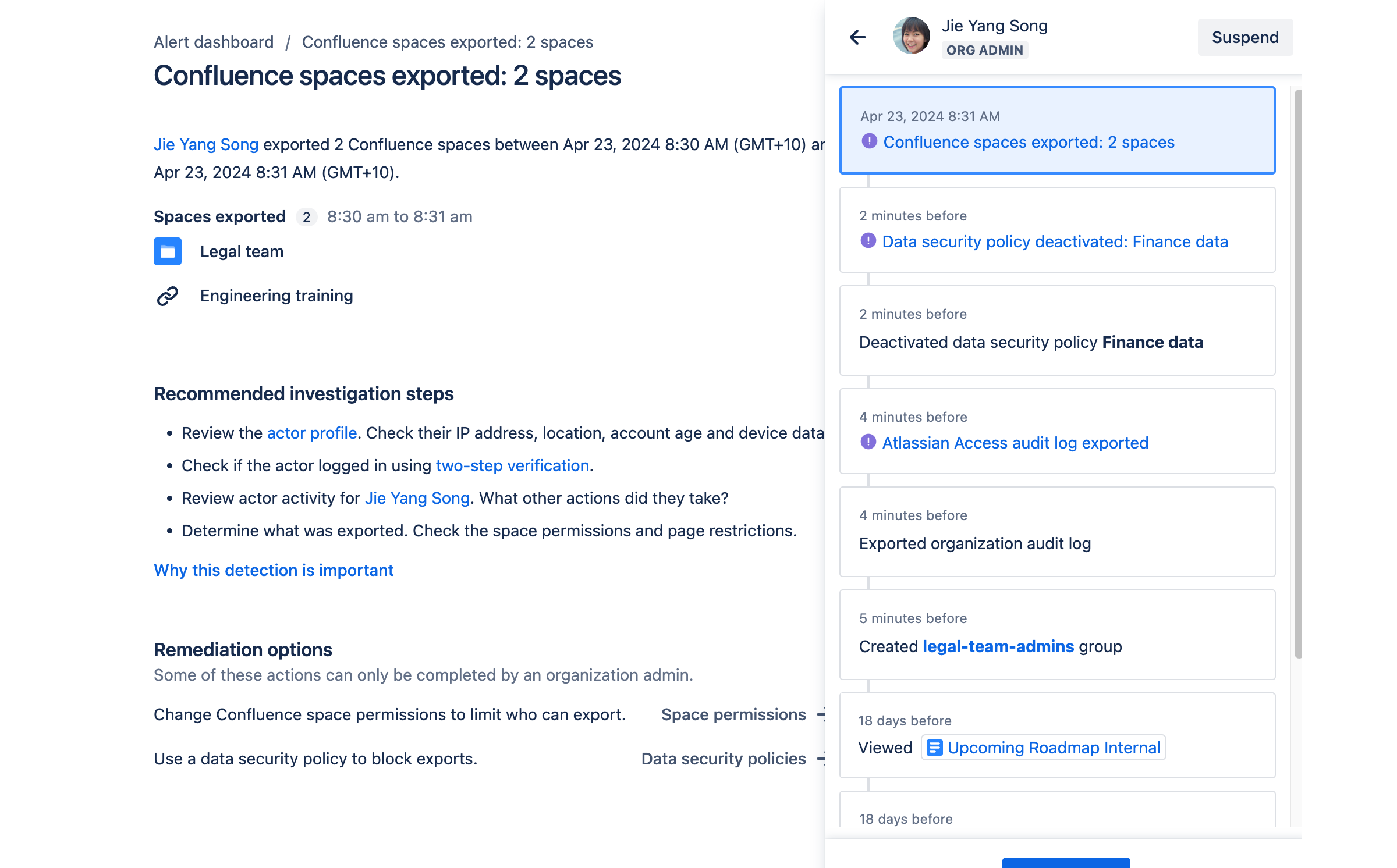Click the Suspend button for Jie Yang Song

click(1245, 37)
